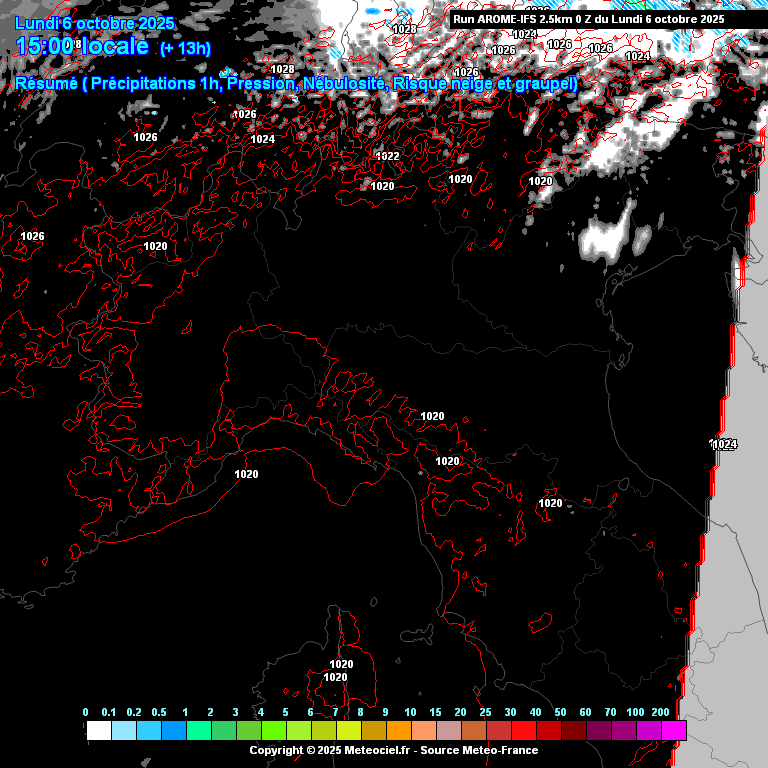Image resolution: width=768 pixels, height=768 pixels.
Task: Click the 1024 label on the gray right edge
Action: [724, 444]
